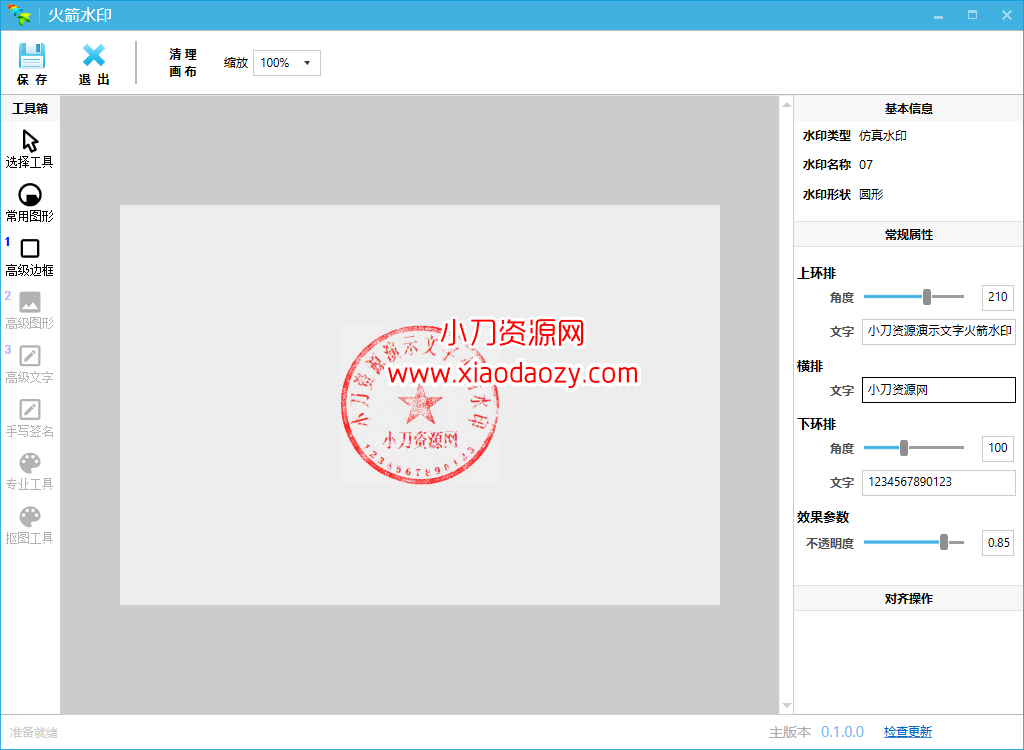This screenshot has height=750, width=1024.
Task: Click the 横排 文字 field 小刀资源网
Action: click(x=938, y=390)
